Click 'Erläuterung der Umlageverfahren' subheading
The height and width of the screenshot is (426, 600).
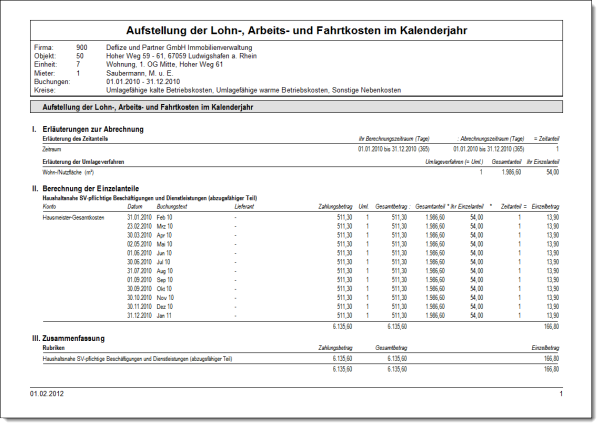83,162
